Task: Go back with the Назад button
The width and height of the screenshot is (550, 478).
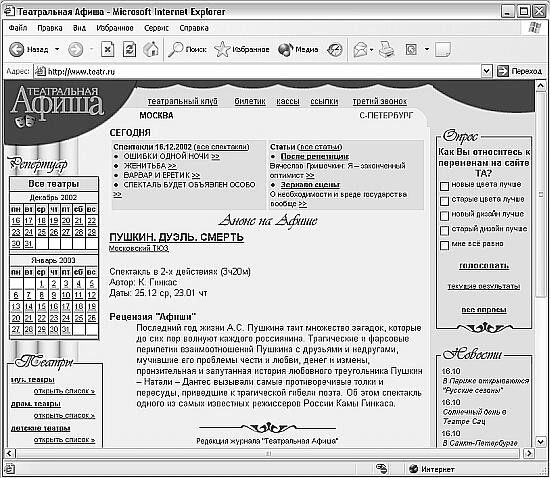Action: (28, 49)
